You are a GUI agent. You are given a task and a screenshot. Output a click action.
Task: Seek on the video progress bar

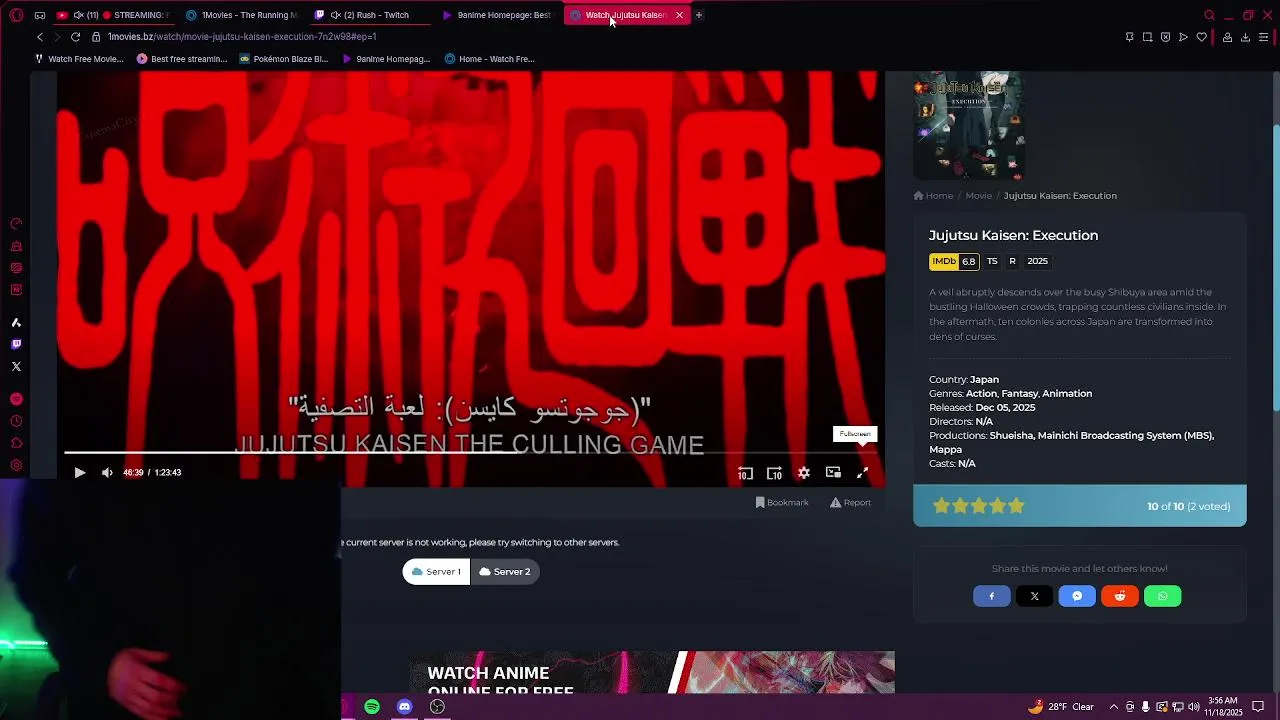pos(470,453)
